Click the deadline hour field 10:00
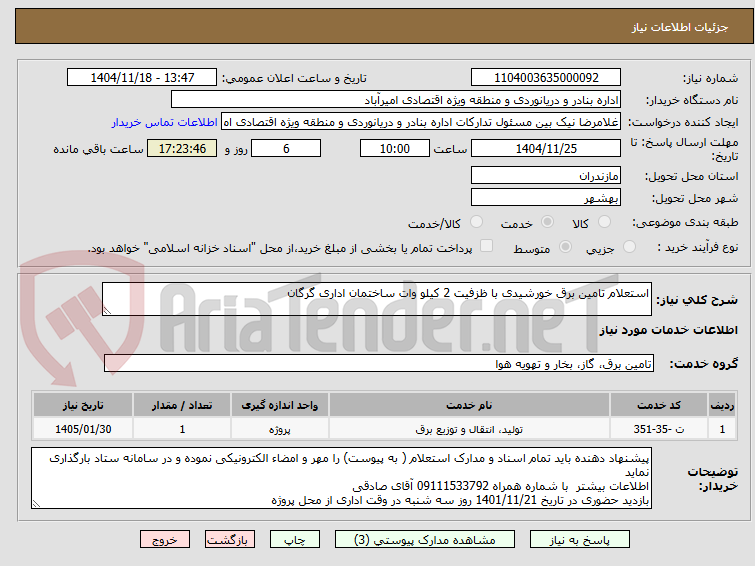 click(394, 148)
